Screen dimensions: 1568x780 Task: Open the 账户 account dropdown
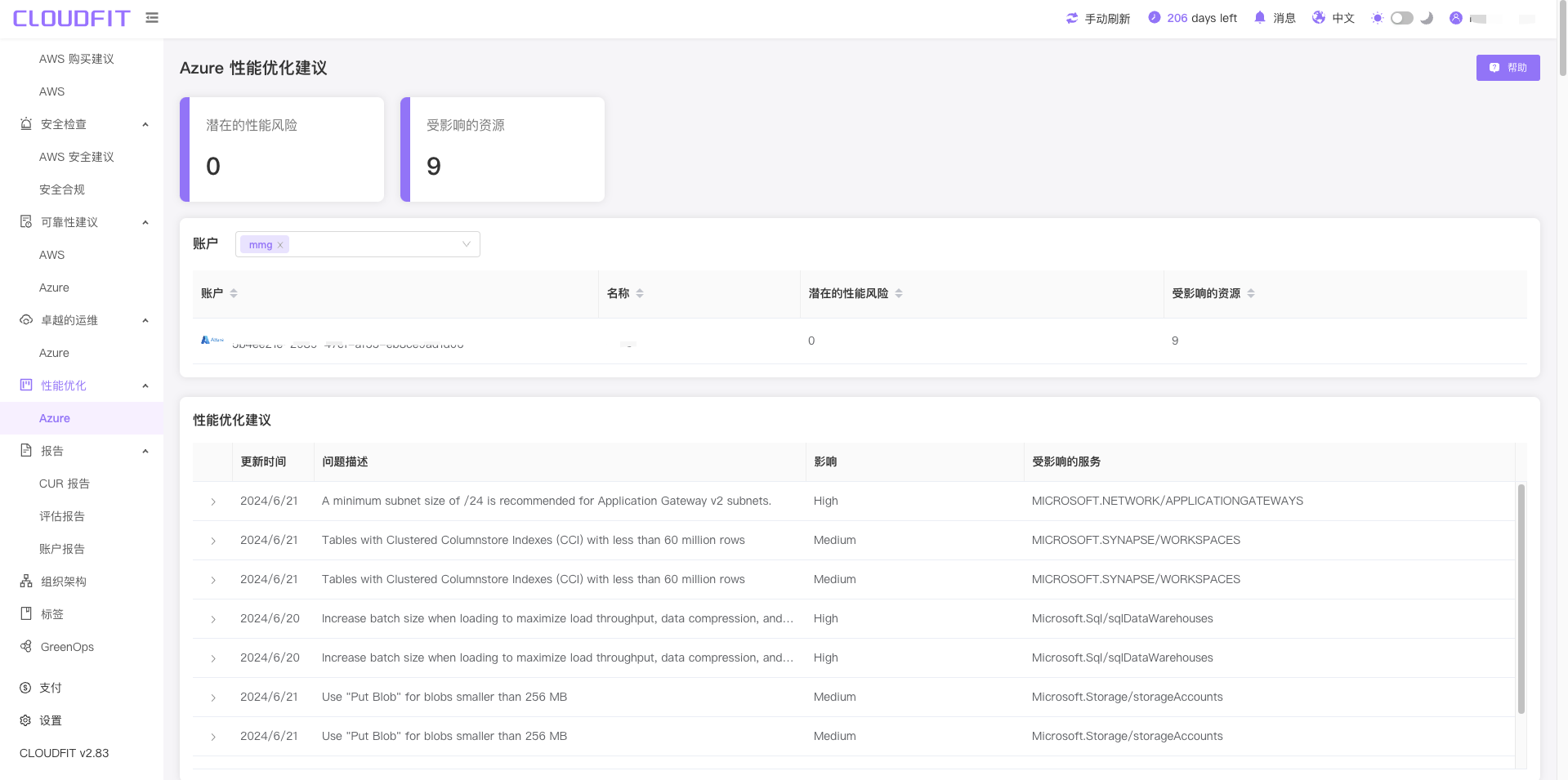point(358,244)
